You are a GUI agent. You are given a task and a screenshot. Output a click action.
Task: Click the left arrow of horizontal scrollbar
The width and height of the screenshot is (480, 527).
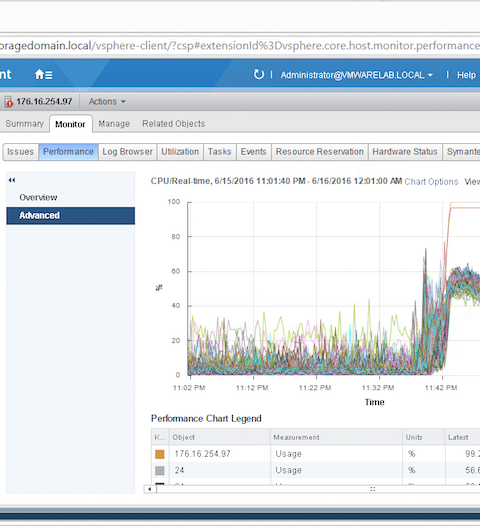click(x=150, y=489)
